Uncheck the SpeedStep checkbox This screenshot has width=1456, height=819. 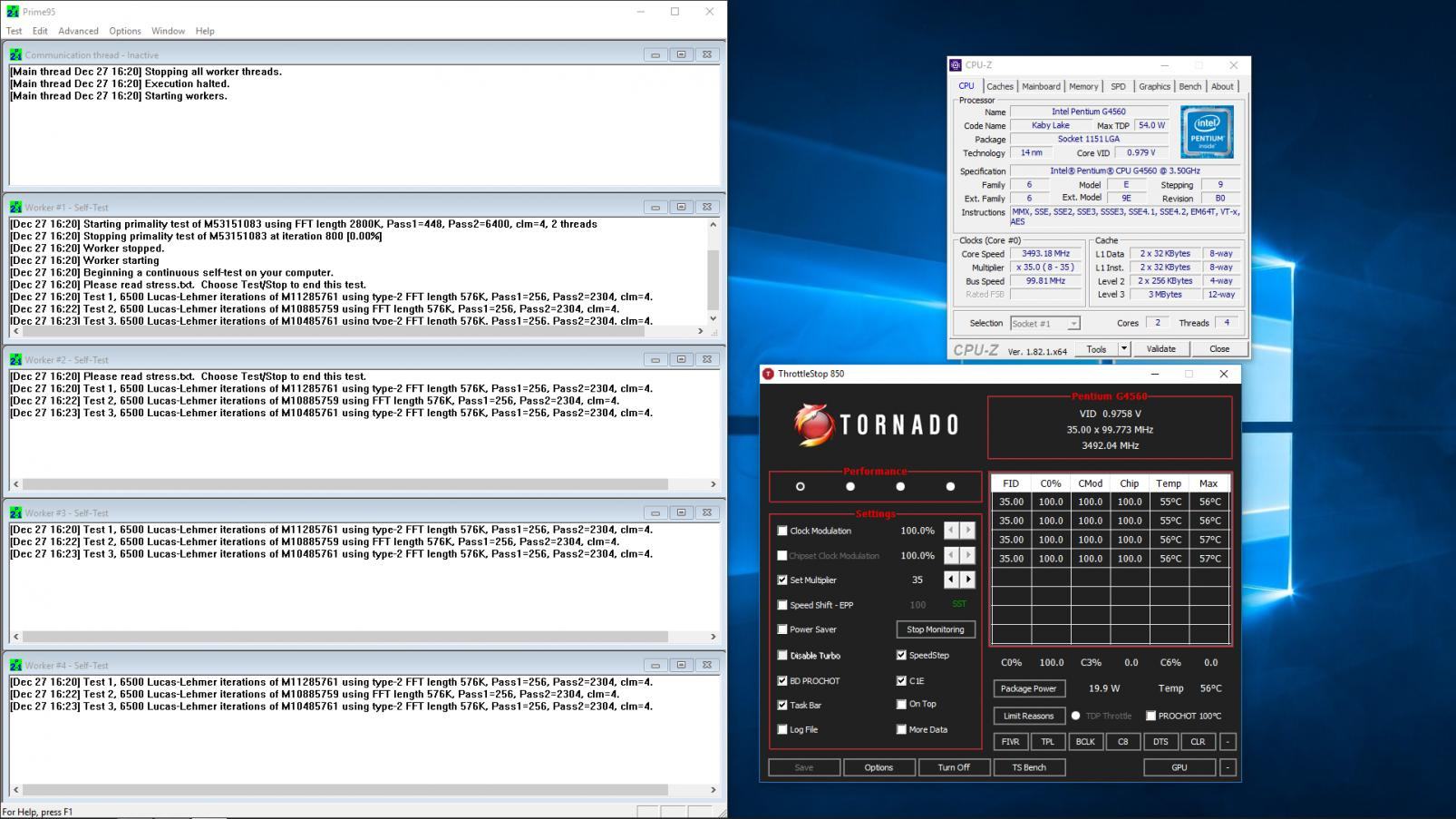pos(901,655)
